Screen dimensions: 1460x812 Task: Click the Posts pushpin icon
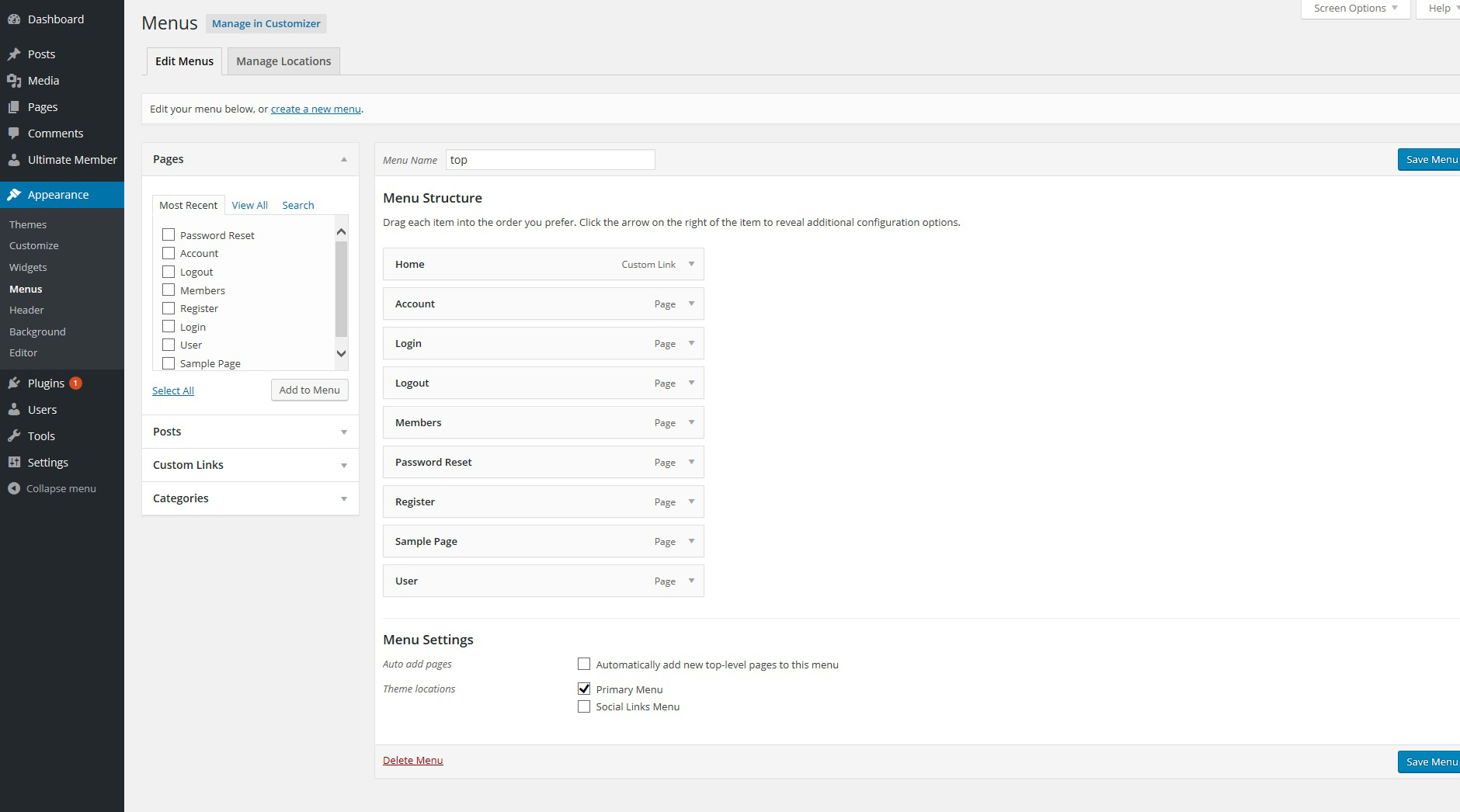click(14, 54)
